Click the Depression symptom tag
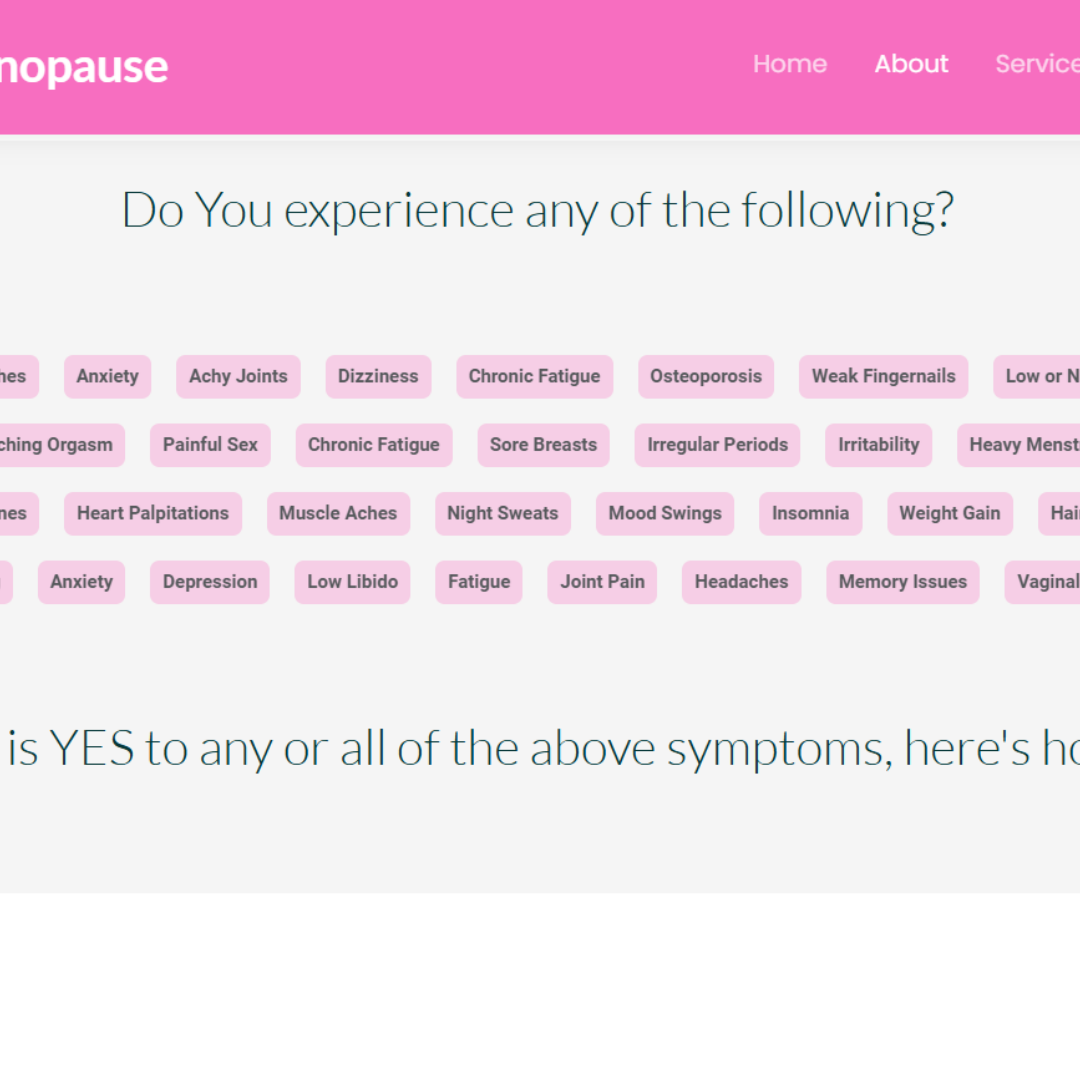Viewport: 1080px width, 1080px height. pyautogui.click(x=210, y=581)
